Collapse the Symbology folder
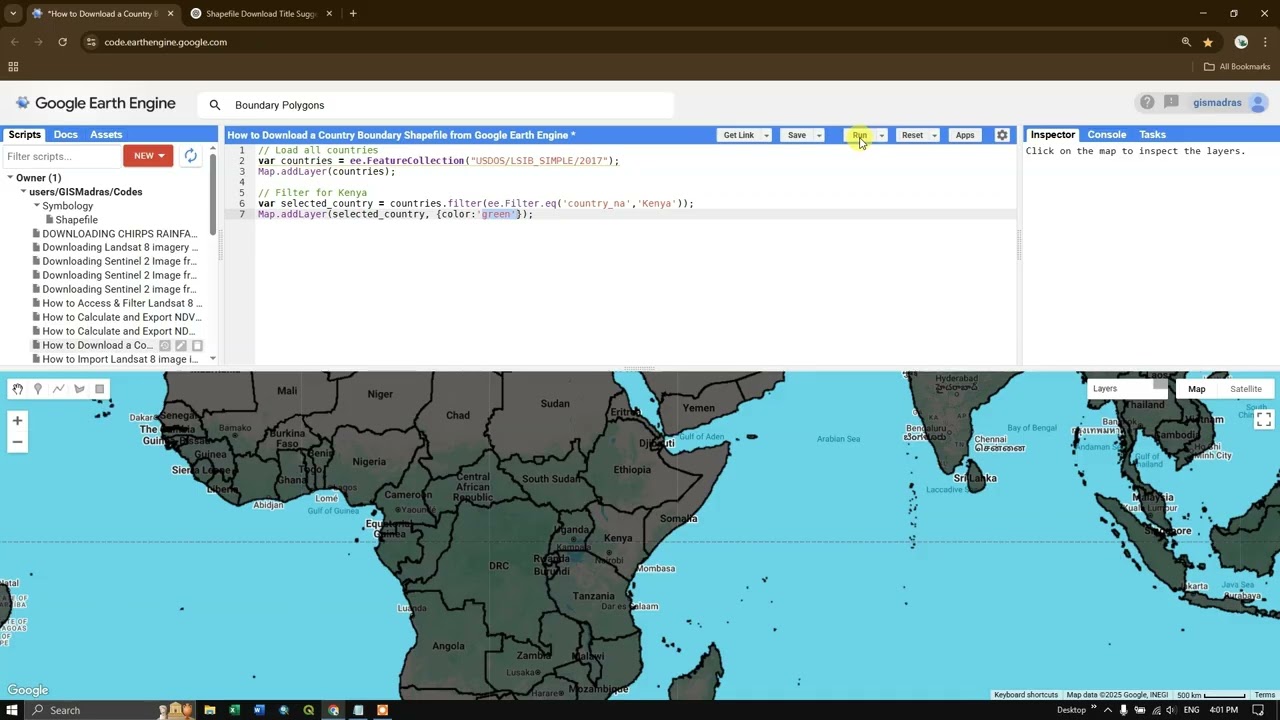The height and width of the screenshot is (720, 1280). (x=37, y=206)
